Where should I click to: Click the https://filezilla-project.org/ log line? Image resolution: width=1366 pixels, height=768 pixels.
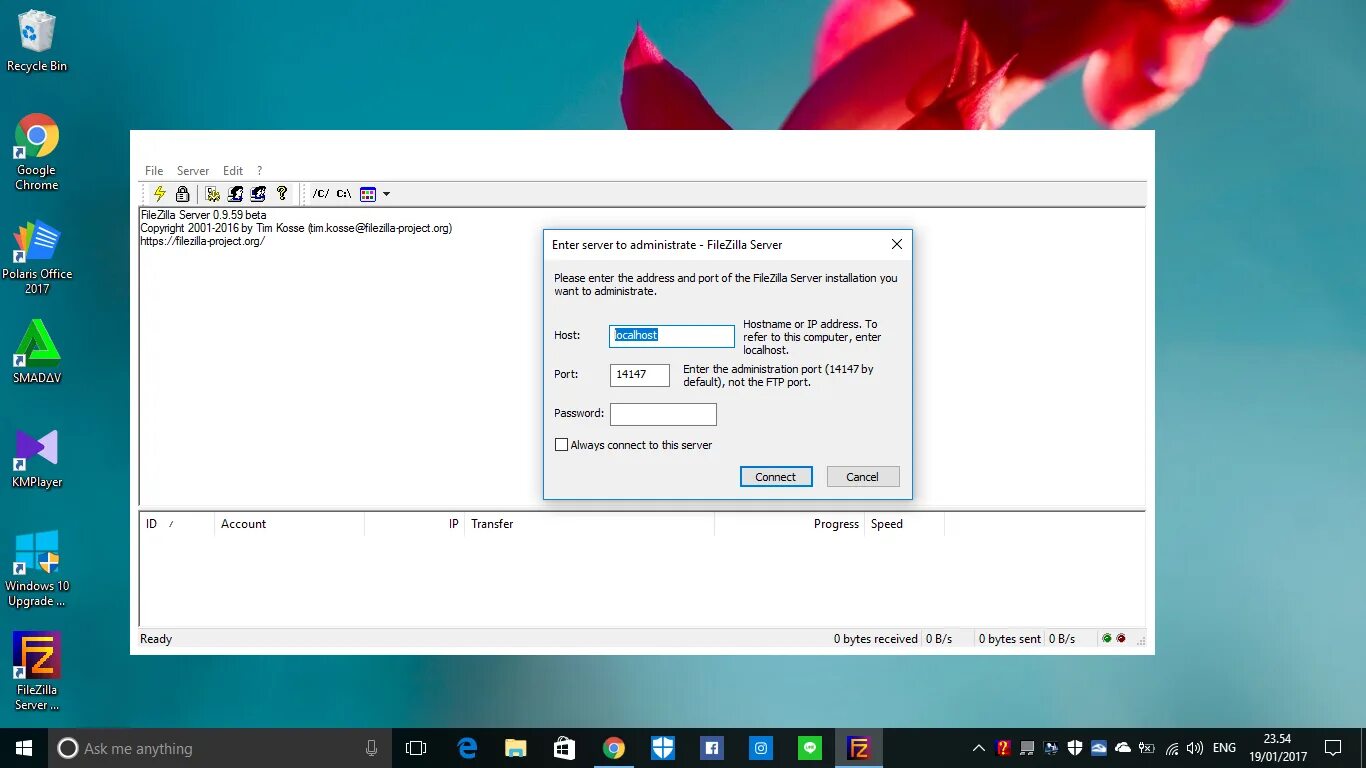point(202,241)
